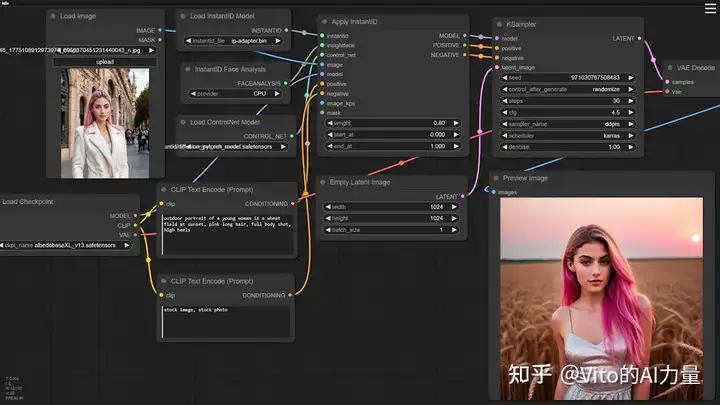
Task: Decrease weight value in Apply InstantID
Action: tap(330, 123)
